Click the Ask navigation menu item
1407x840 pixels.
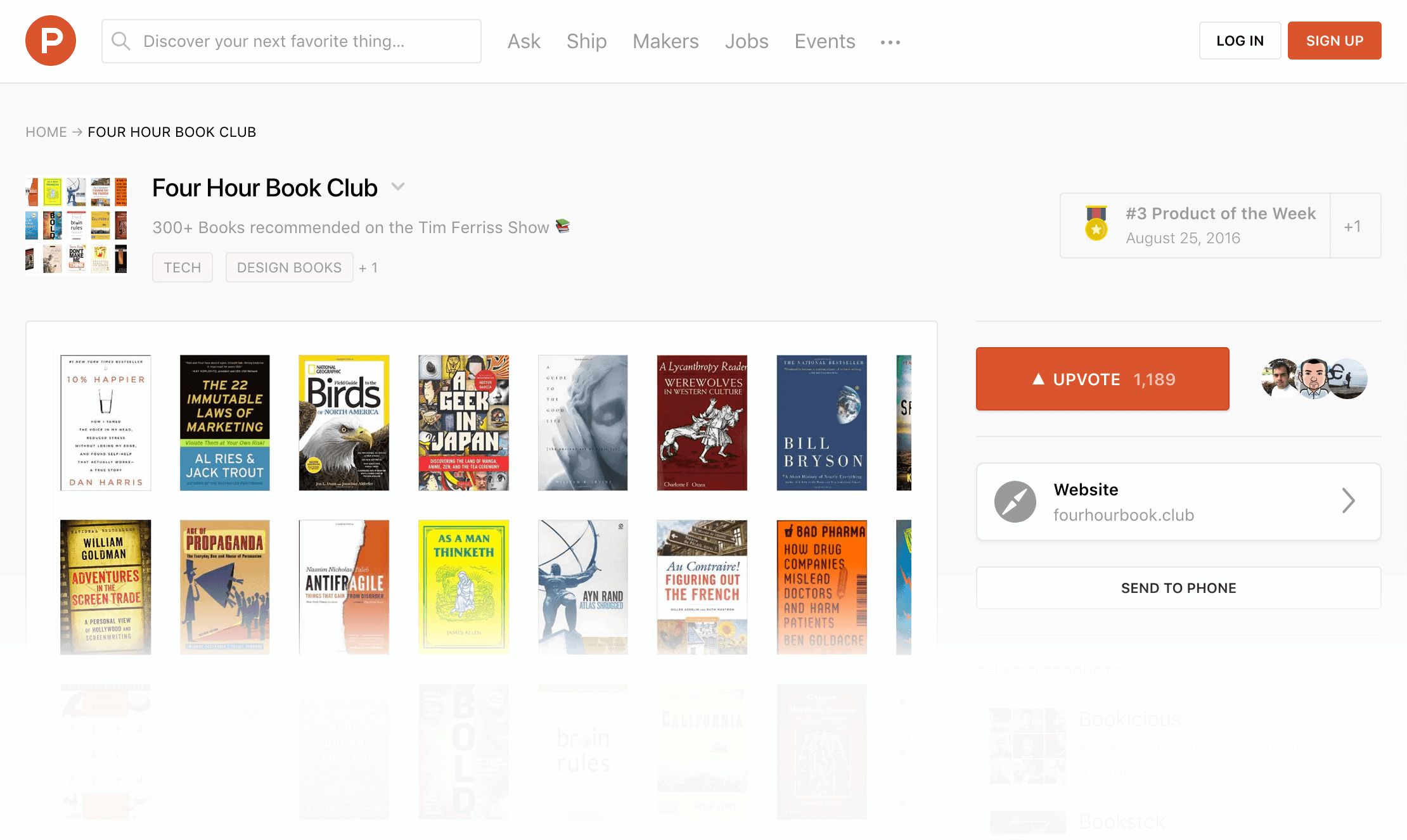point(524,41)
